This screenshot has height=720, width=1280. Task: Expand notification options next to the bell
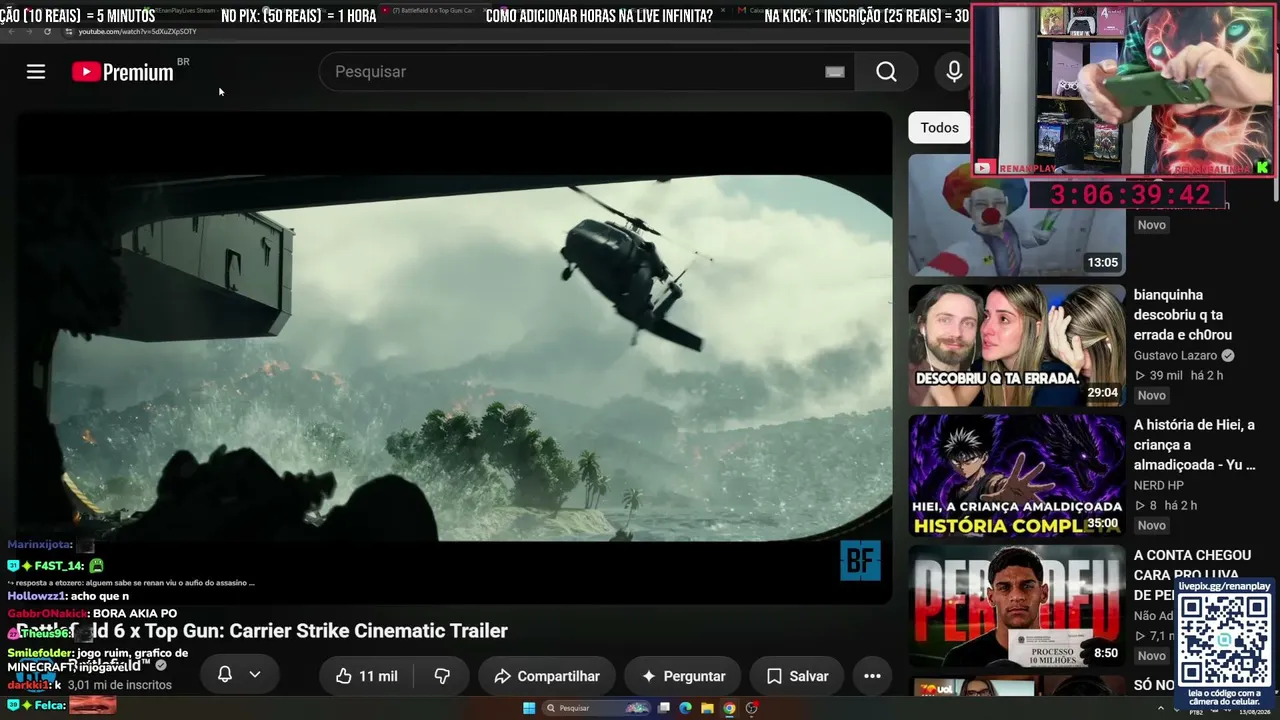coord(255,675)
